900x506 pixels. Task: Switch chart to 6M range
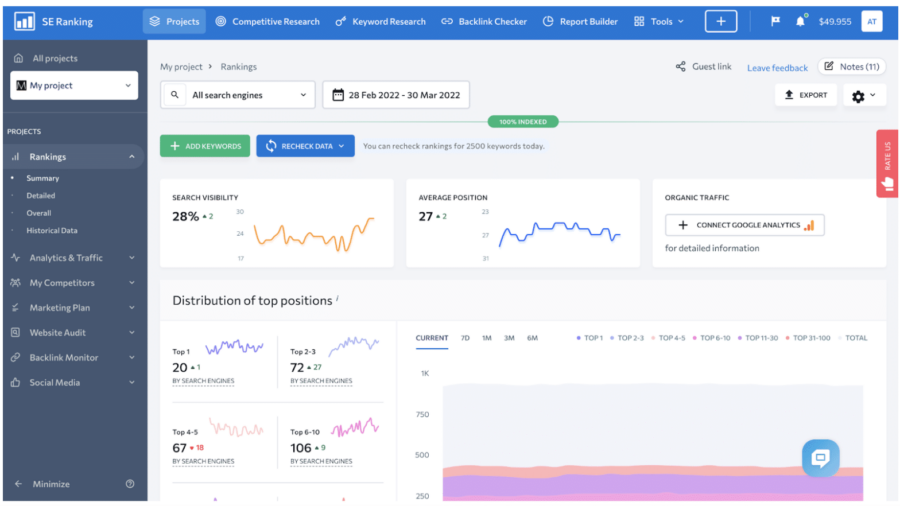click(x=533, y=338)
